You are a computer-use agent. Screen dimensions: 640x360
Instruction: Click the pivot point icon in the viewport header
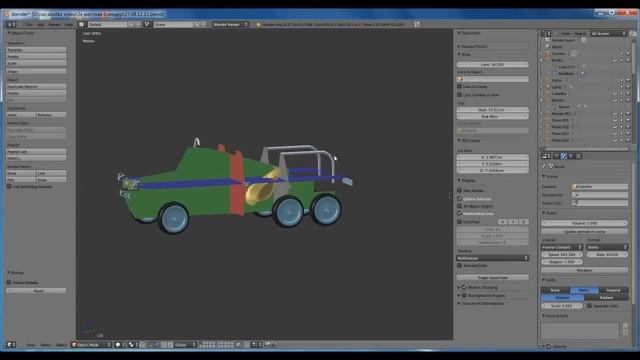tap(131, 345)
